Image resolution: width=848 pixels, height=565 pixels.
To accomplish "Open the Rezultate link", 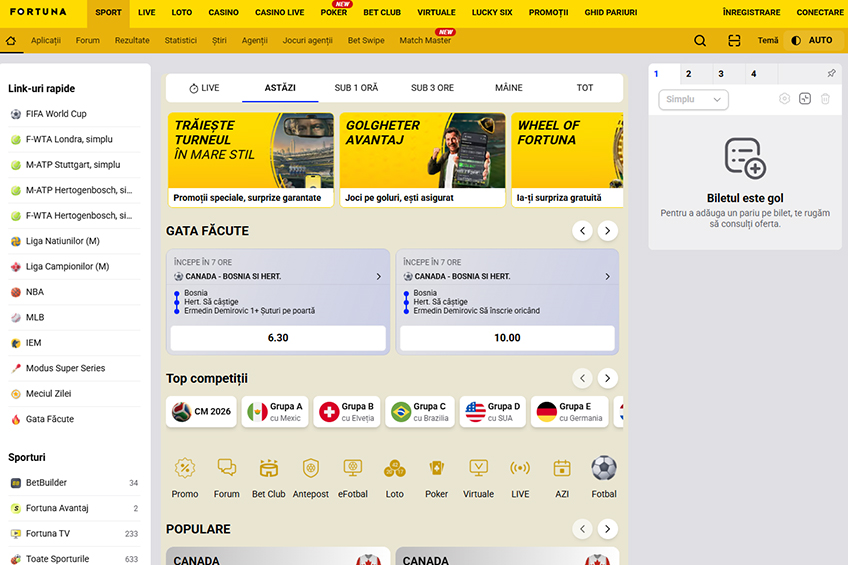I will click(x=132, y=41).
